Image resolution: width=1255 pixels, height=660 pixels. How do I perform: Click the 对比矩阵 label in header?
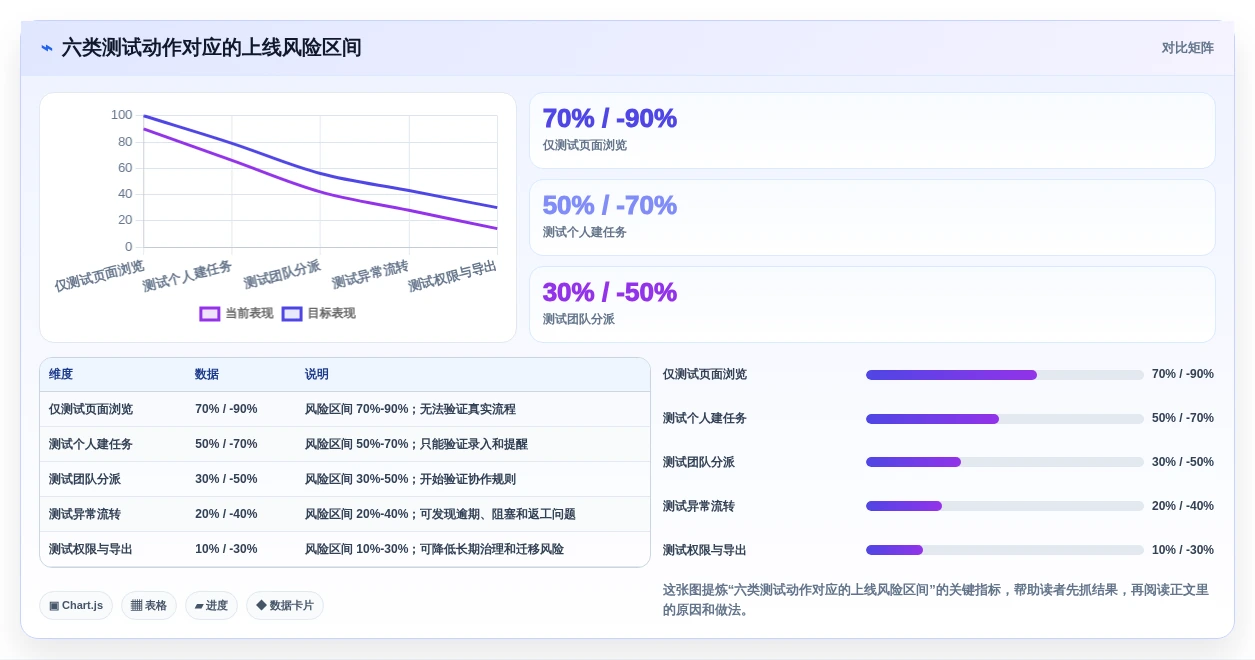click(x=1188, y=48)
